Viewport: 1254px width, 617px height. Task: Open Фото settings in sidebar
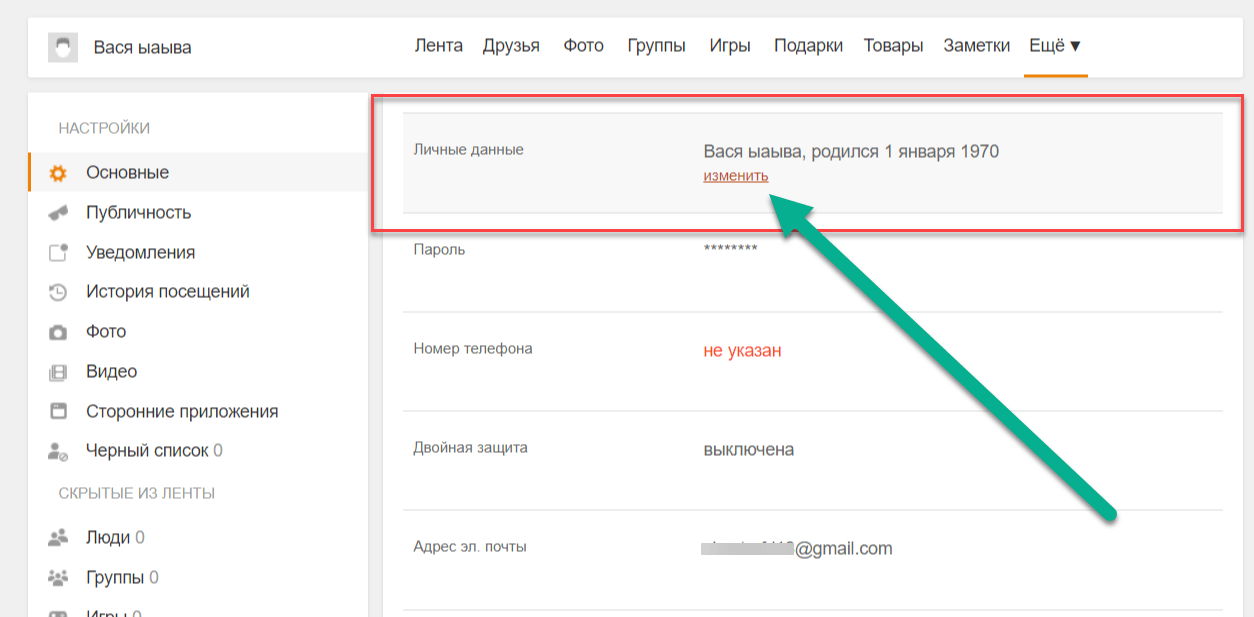106,331
